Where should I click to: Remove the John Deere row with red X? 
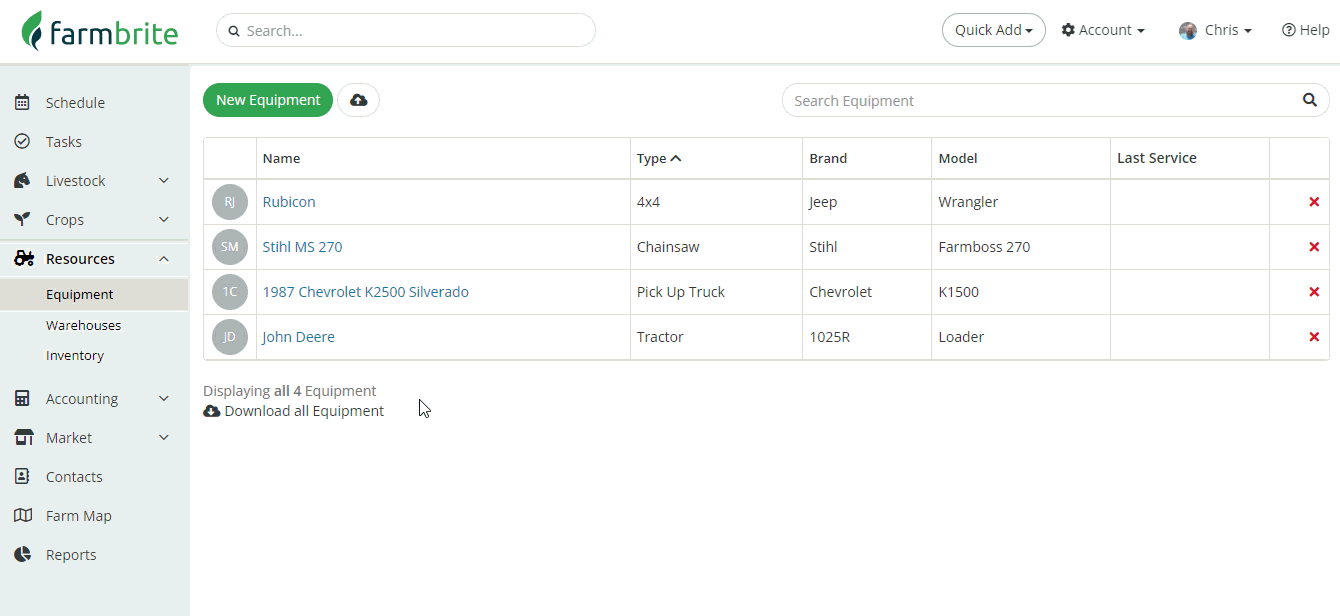point(1314,337)
